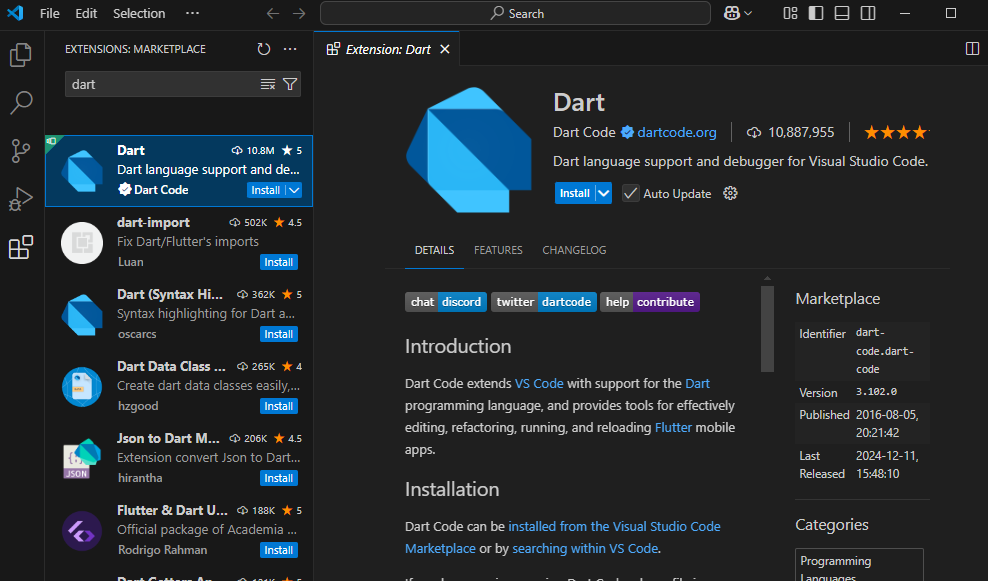This screenshot has width=988, height=581.
Task: Click the Dart Syntax Highlighting extension icon
Action: (x=82, y=314)
